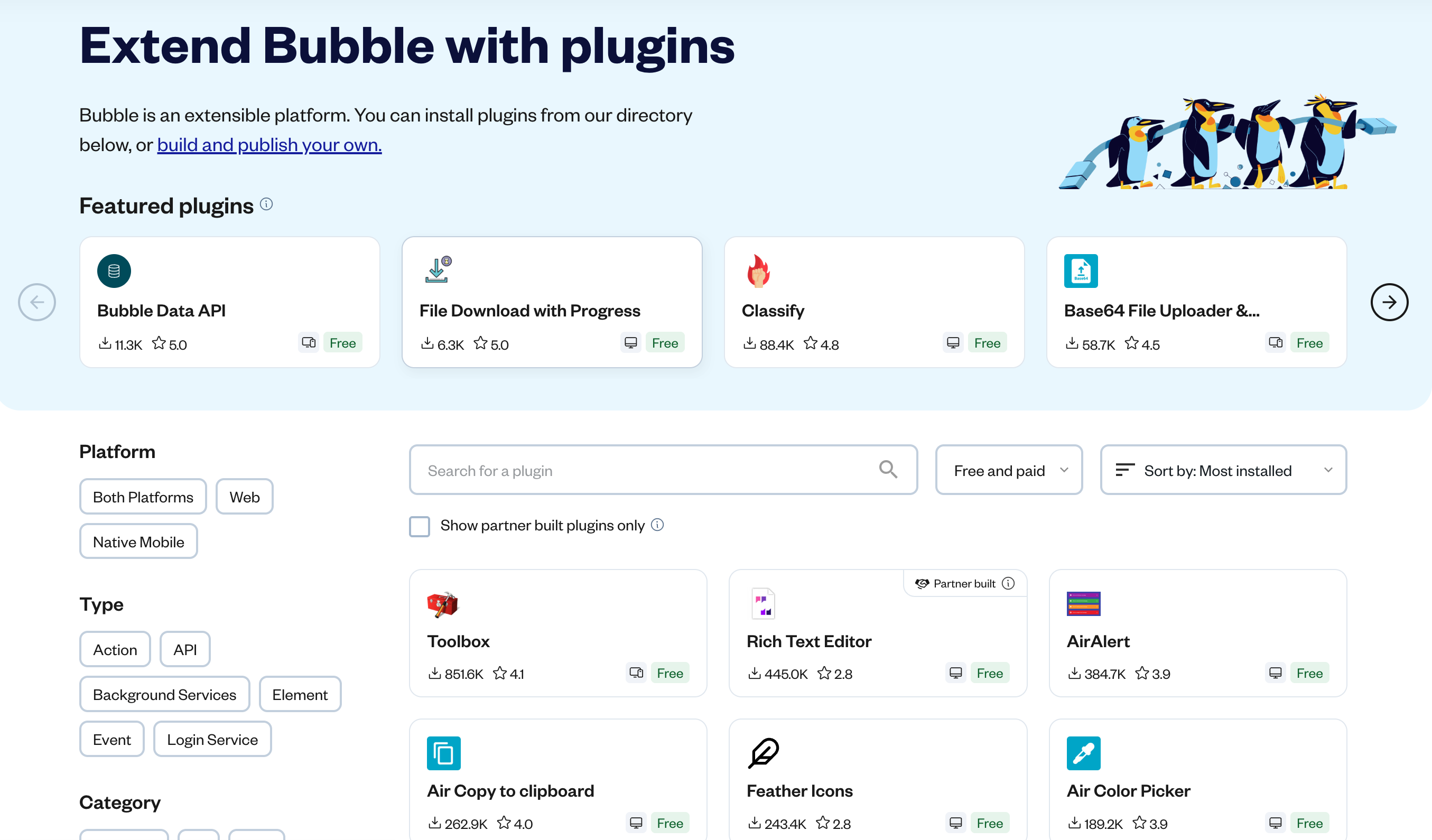Open the Featured plugins info icon

[266, 203]
